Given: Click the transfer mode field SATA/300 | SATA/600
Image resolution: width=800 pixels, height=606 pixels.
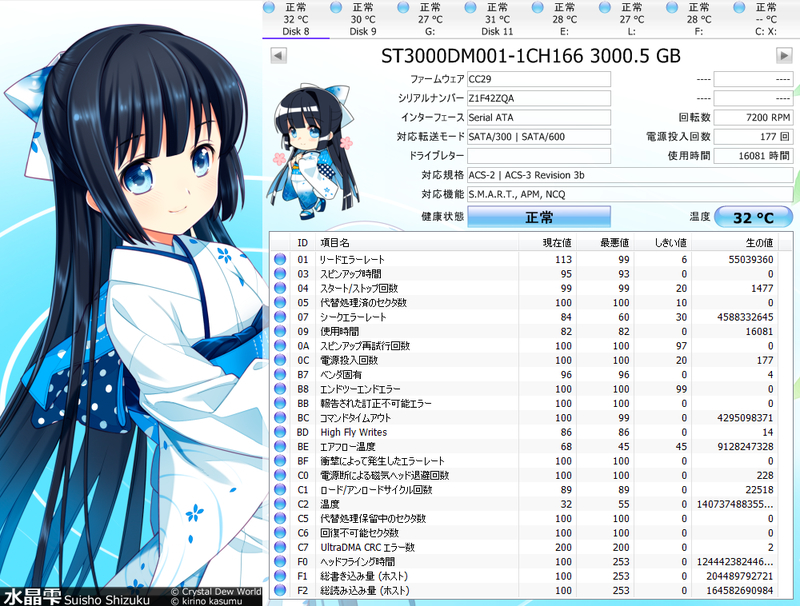Looking at the screenshot, I should click(539, 136).
